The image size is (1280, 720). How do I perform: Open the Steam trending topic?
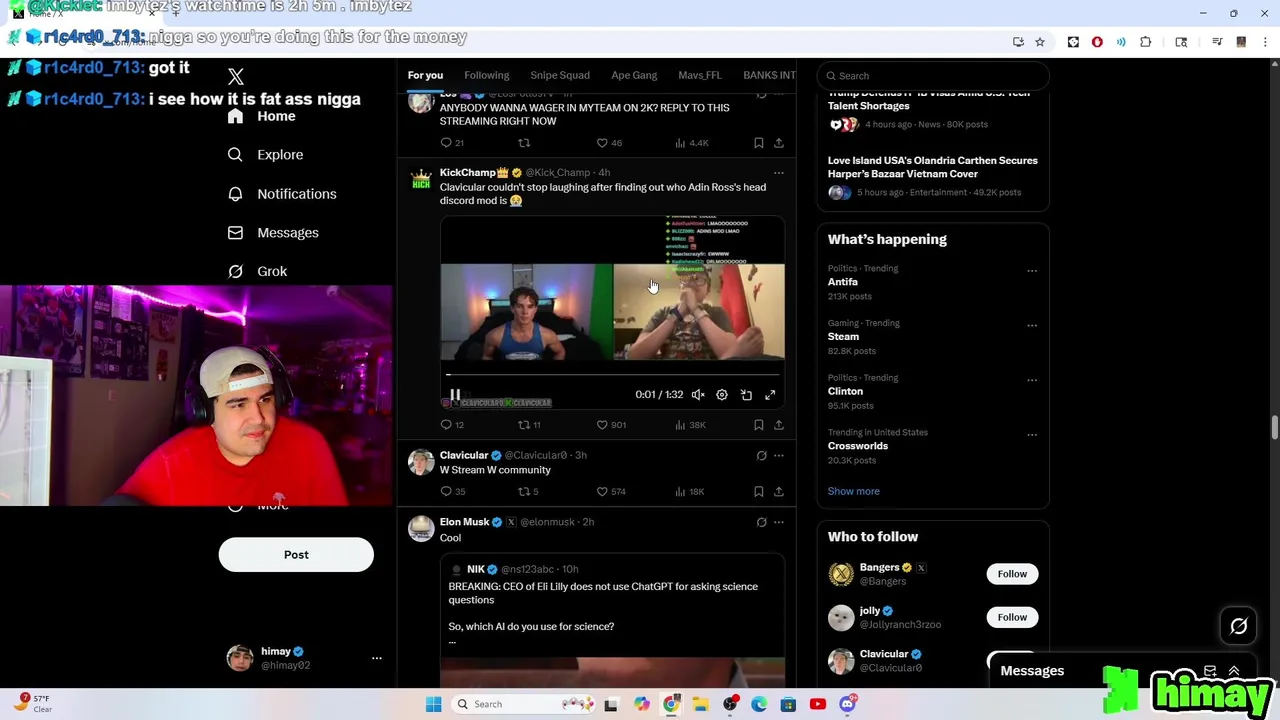click(843, 337)
